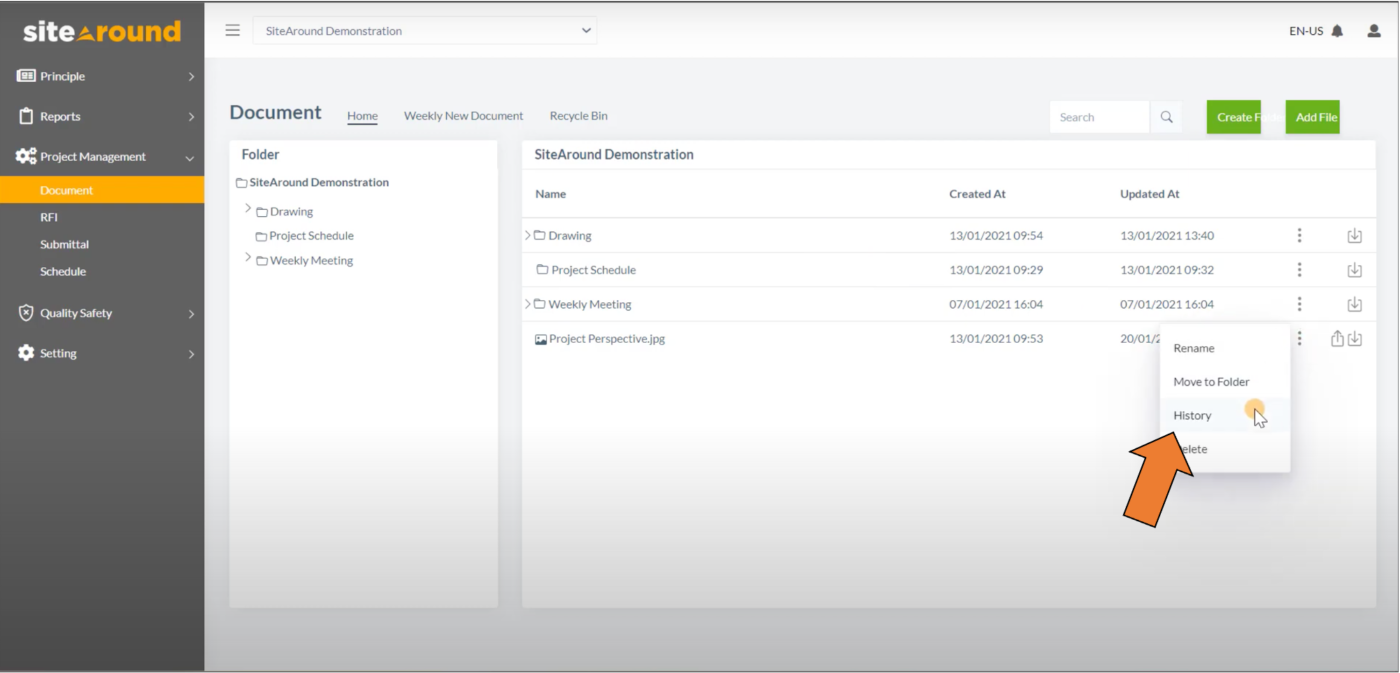The height and width of the screenshot is (673, 1400).
Task: Click the search magnifier icon
Action: click(x=1165, y=116)
